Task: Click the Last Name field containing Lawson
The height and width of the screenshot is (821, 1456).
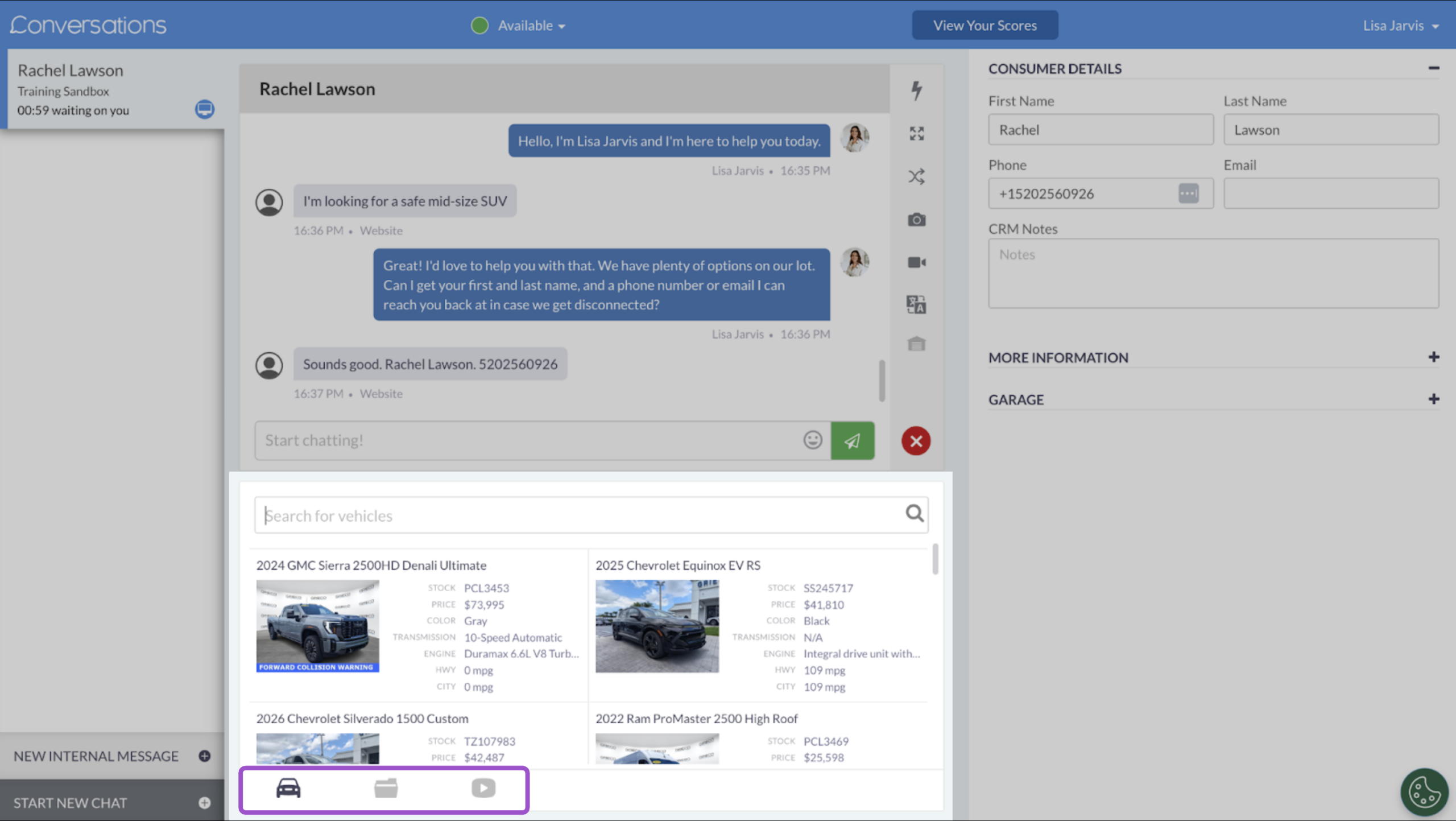Action: 1331,130
